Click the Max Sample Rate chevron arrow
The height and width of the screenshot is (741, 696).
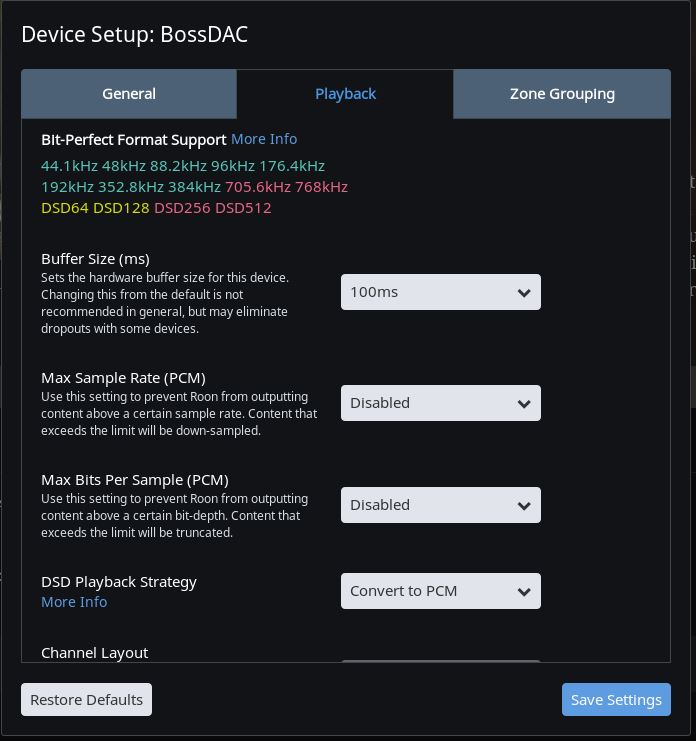coord(523,404)
